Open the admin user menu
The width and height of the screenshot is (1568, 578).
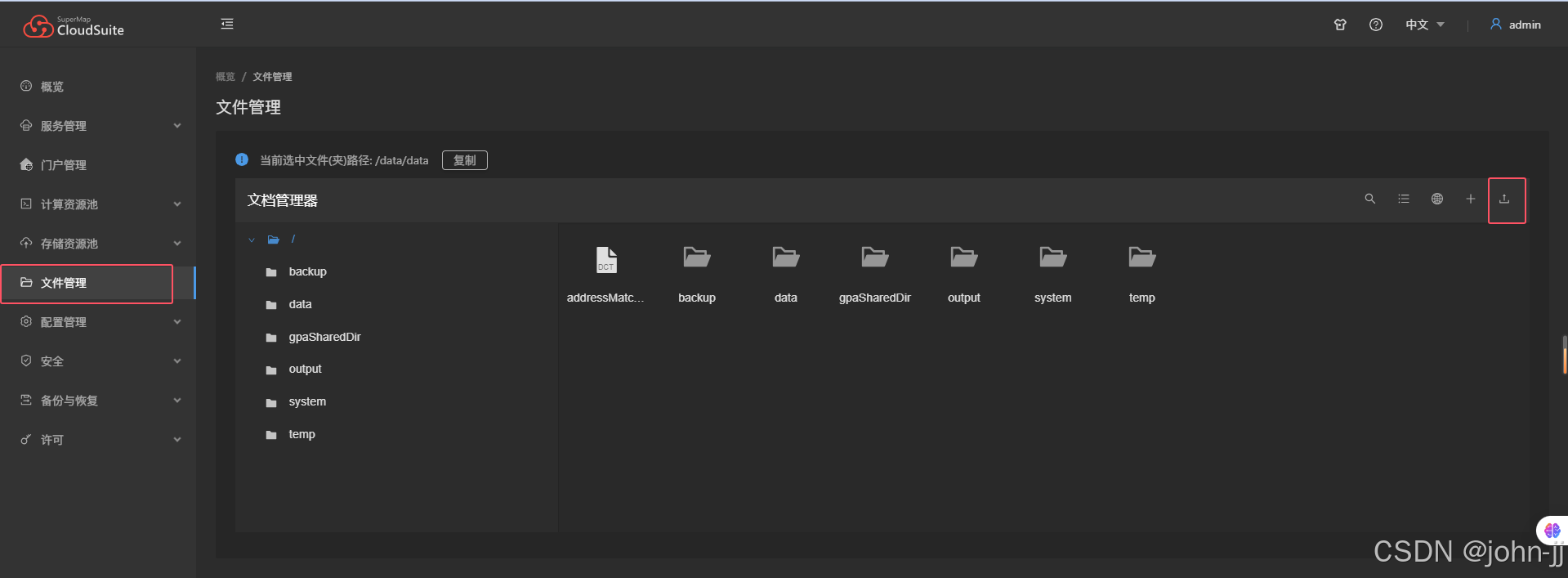pyautogui.click(x=1516, y=25)
